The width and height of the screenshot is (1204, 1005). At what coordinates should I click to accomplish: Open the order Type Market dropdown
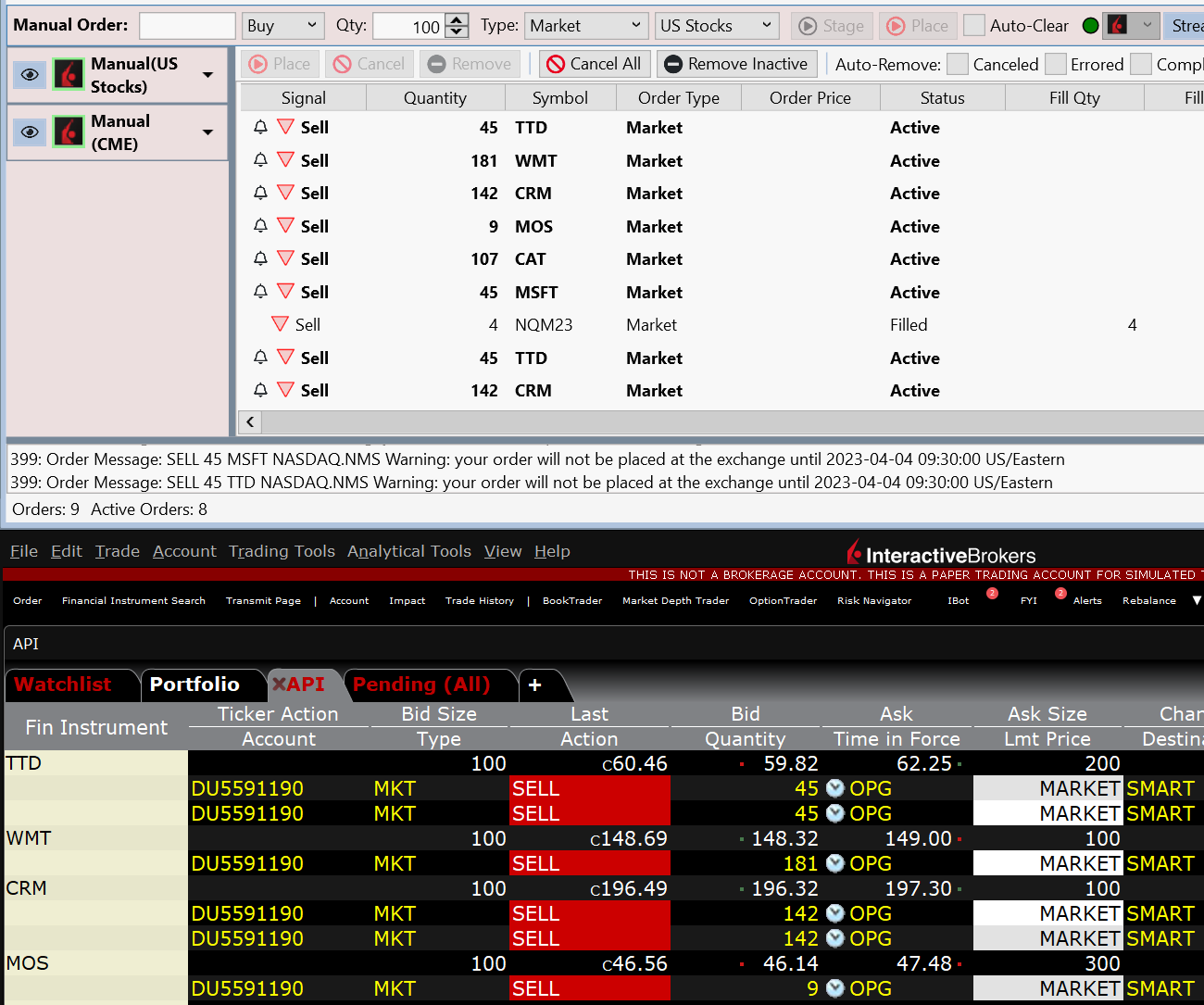(585, 26)
